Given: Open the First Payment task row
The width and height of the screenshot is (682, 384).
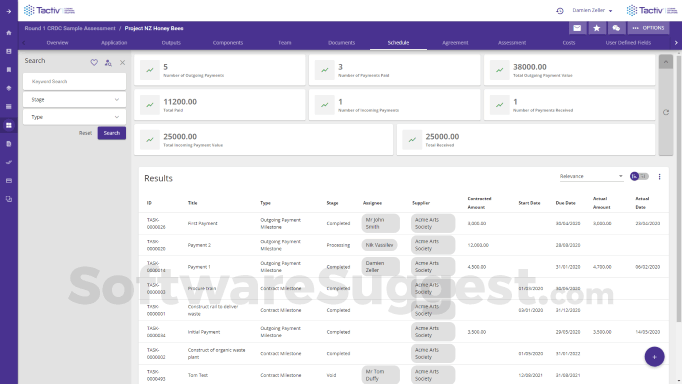Looking at the screenshot, I should point(404,223).
